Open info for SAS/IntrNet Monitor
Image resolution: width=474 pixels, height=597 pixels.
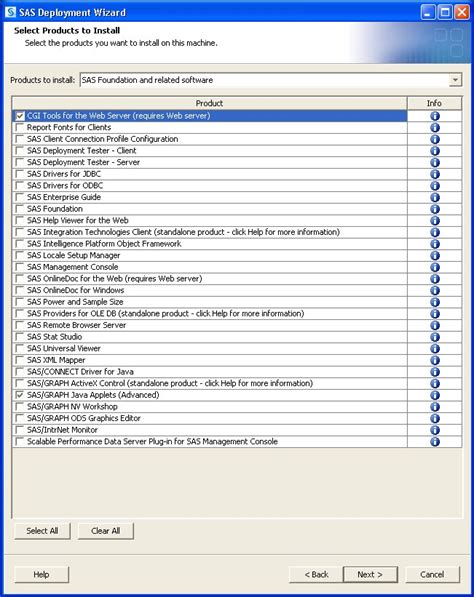click(x=435, y=430)
